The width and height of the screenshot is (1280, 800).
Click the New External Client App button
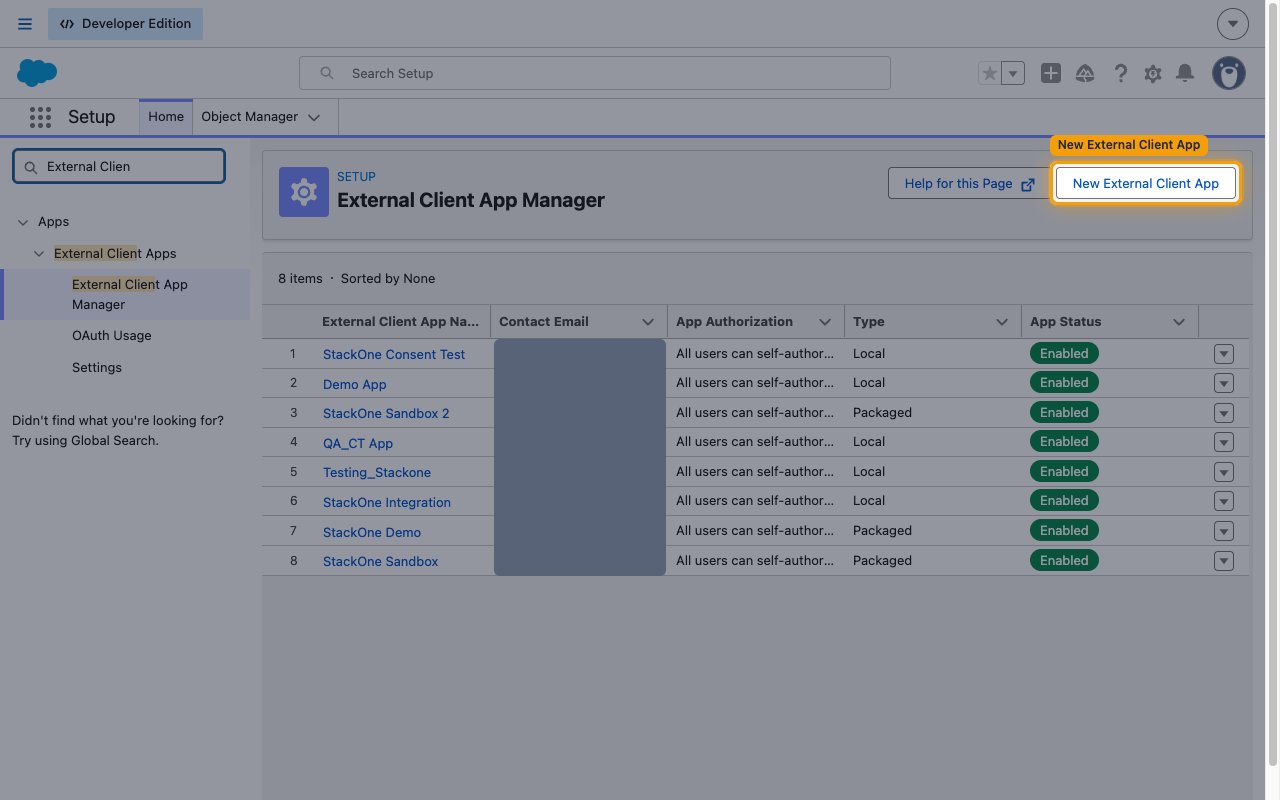(x=1146, y=184)
